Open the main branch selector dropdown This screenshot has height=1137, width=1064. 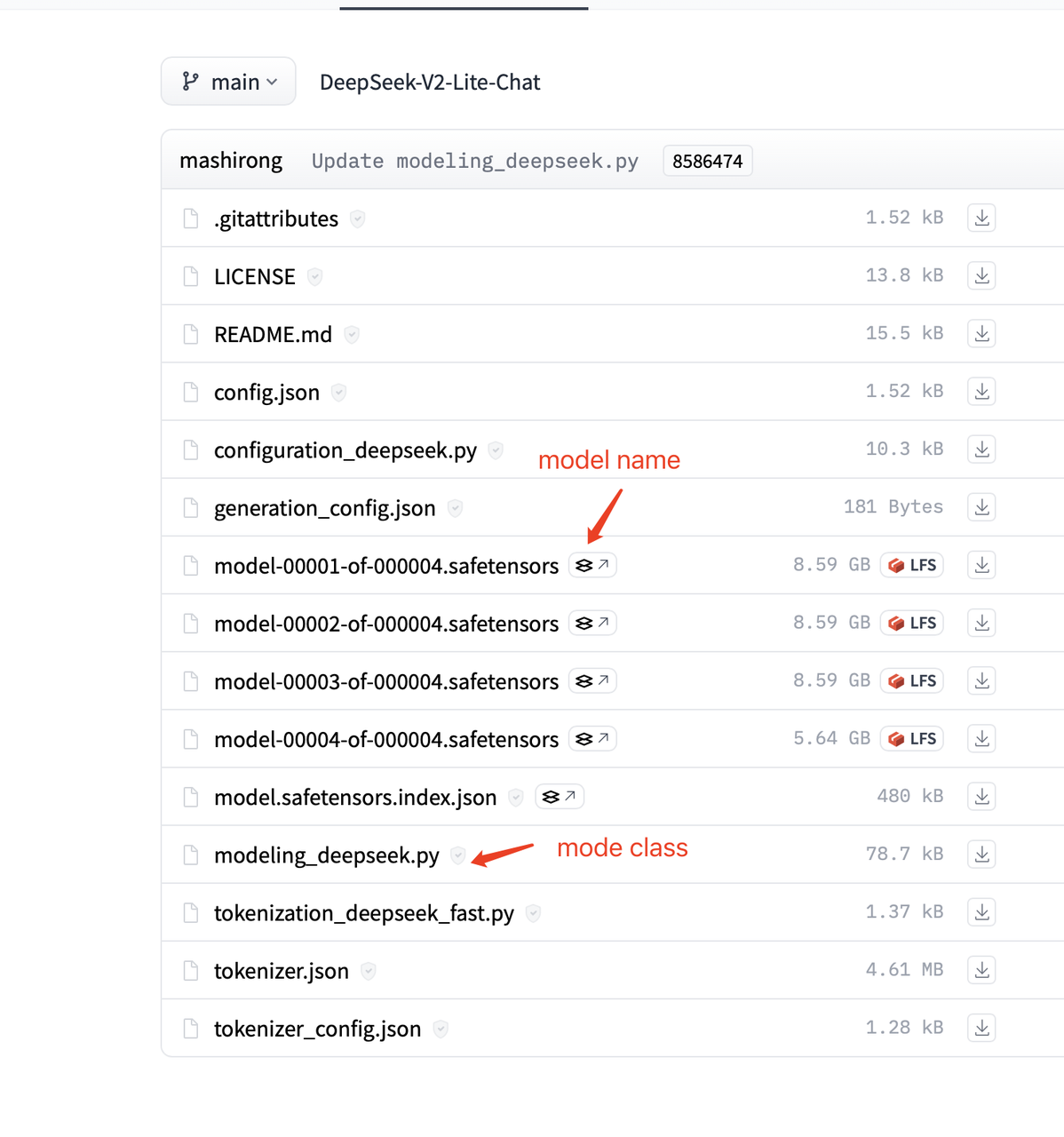[x=228, y=81]
